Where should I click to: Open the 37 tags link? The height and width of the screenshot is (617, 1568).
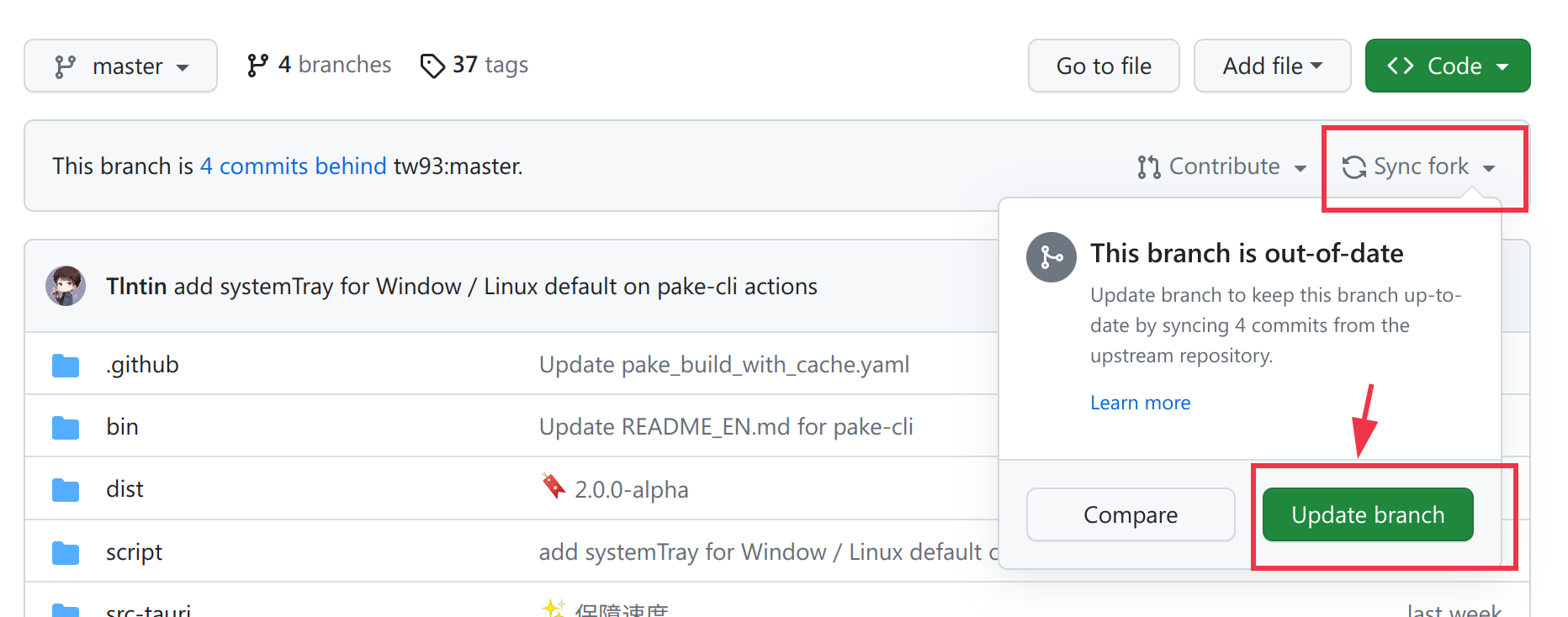click(x=474, y=65)
